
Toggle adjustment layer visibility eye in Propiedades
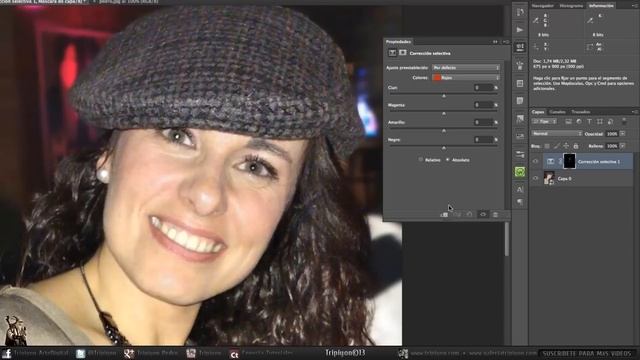(x=483, y=214)
